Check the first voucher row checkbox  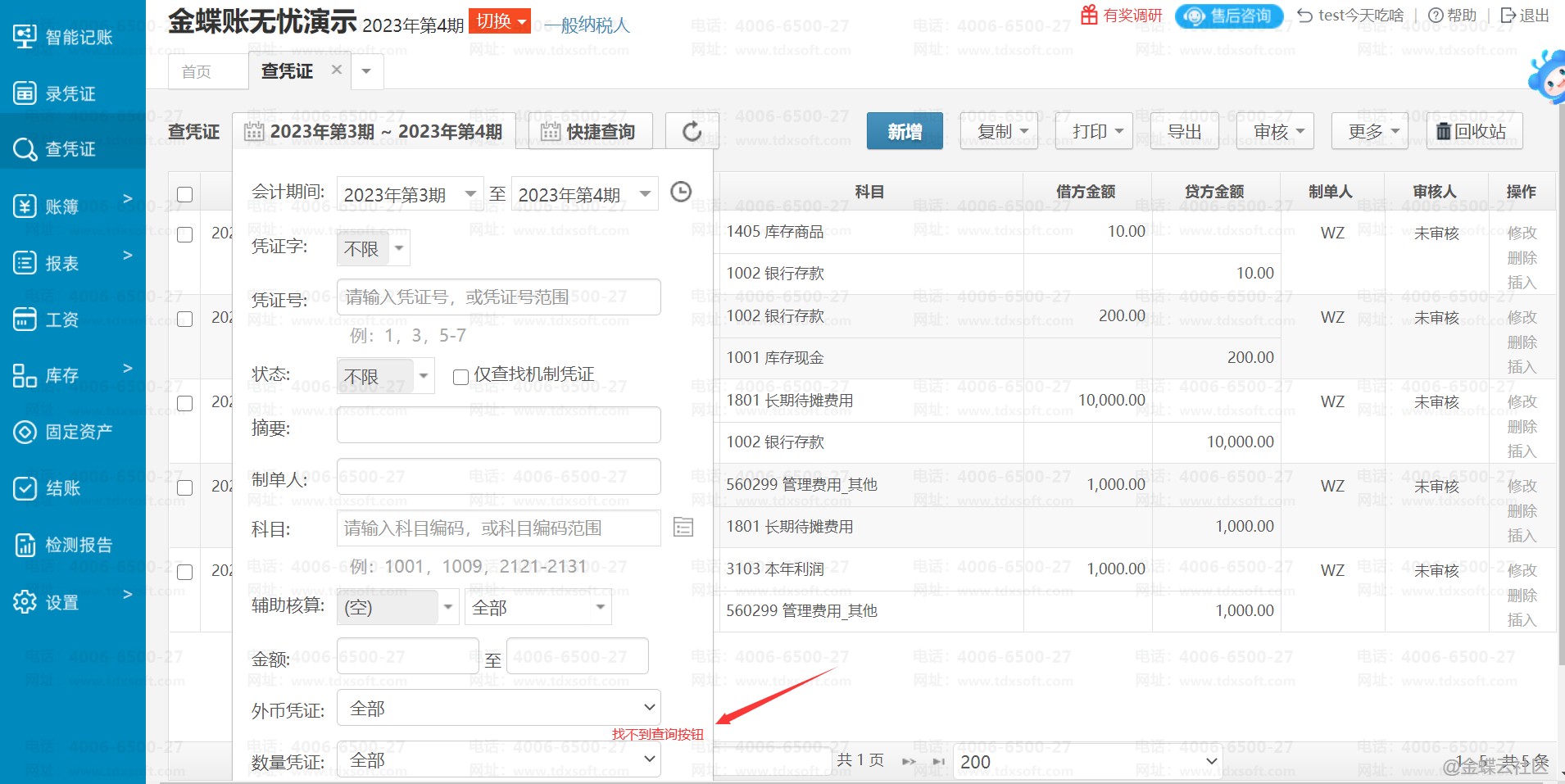click(185, 234)
